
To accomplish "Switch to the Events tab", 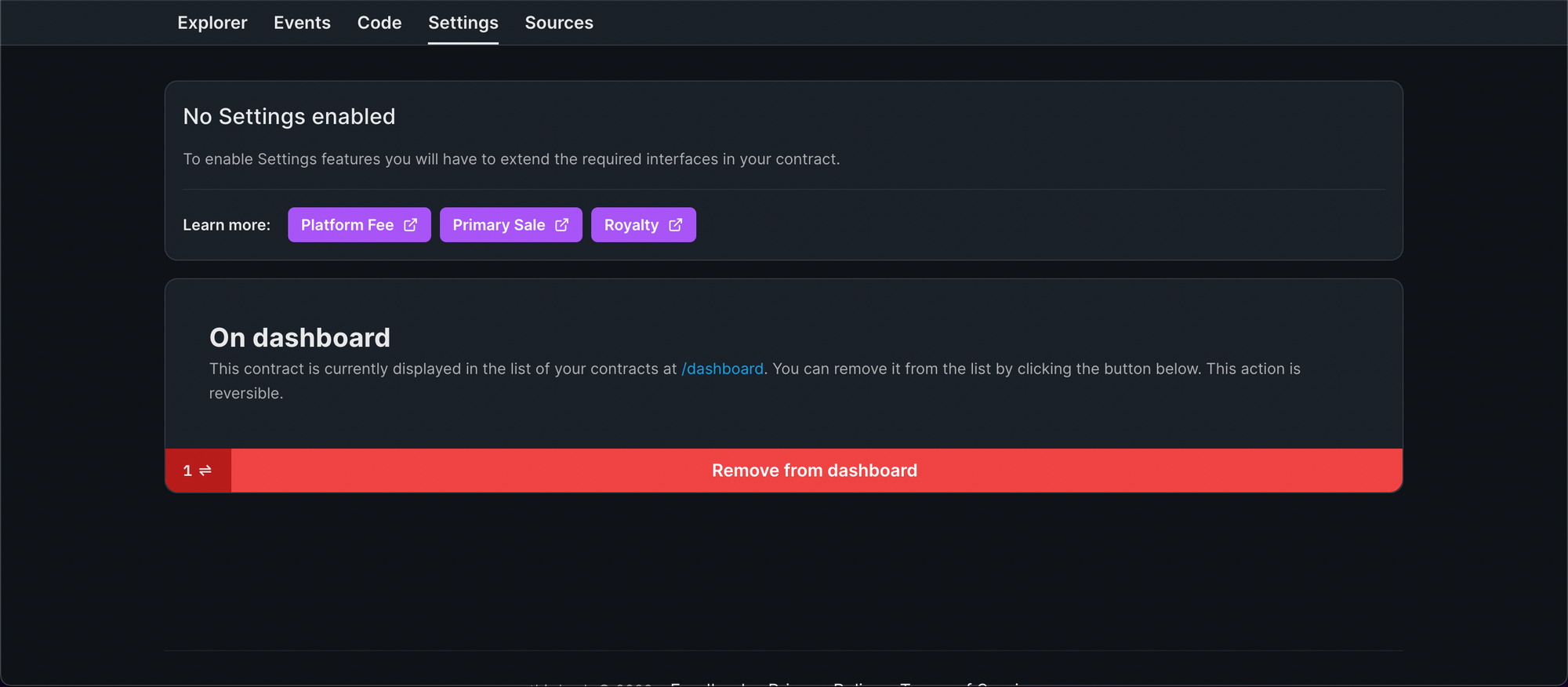I will click(302, 23).
